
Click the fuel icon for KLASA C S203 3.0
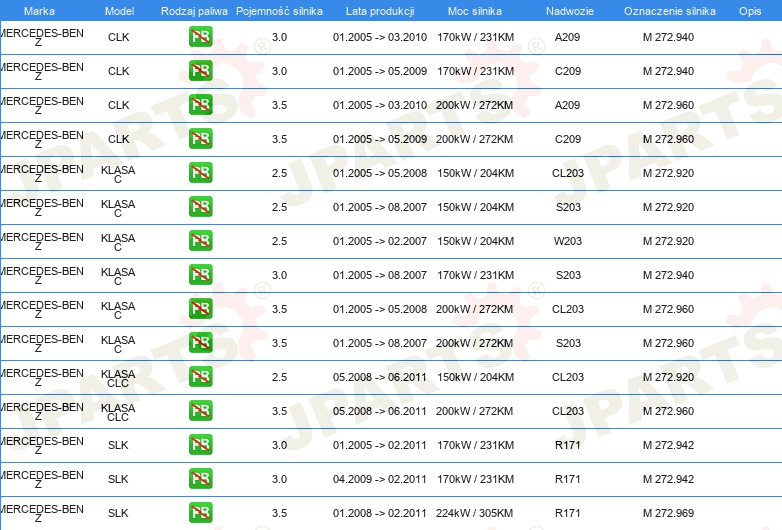tap(200, 275)
